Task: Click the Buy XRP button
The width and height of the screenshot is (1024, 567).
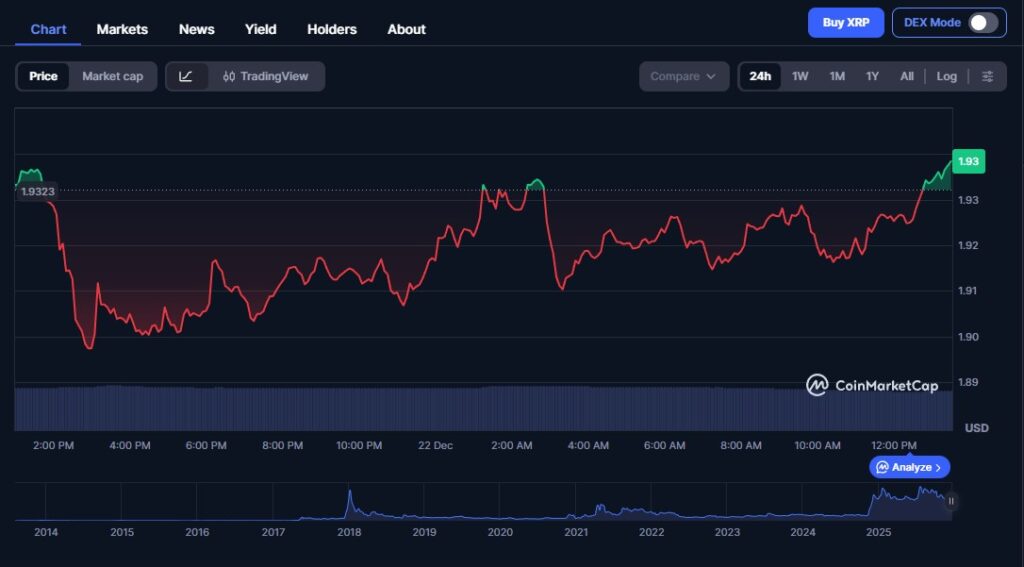Action: click(846, 23)
